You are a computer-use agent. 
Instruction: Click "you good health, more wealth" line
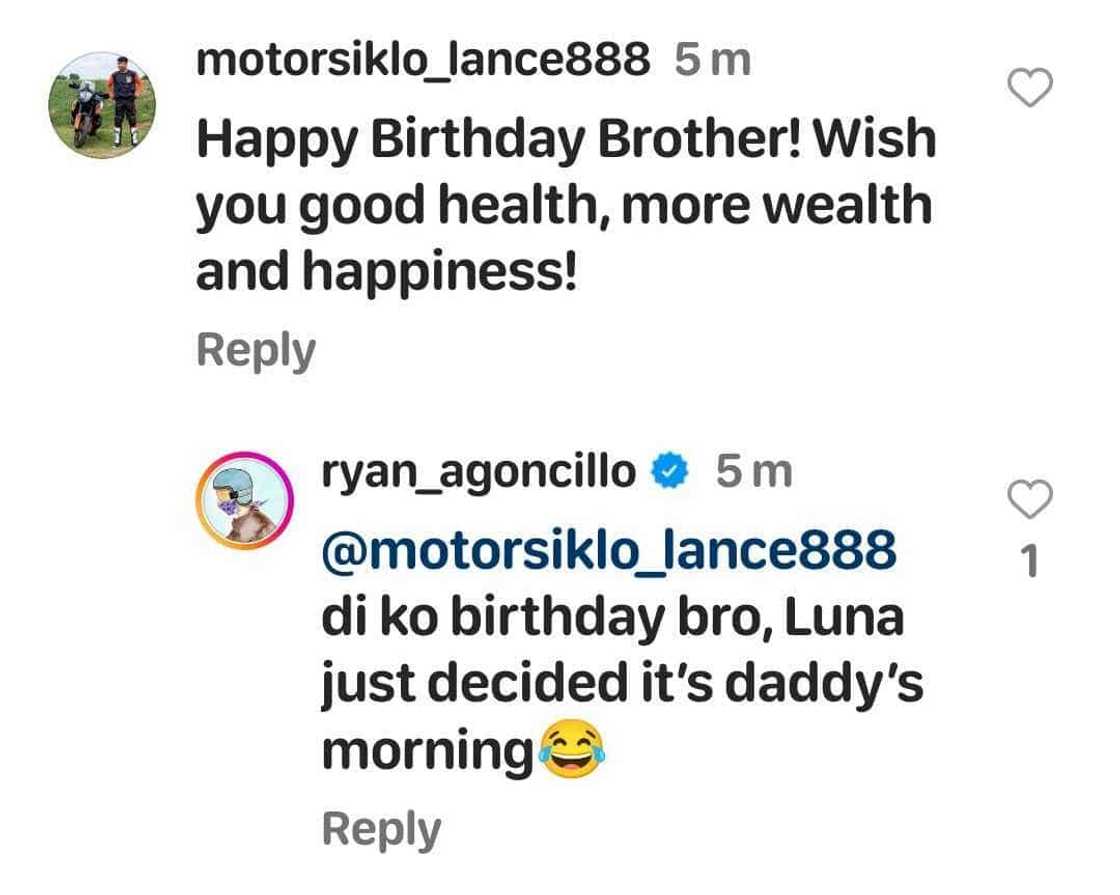(563, 207)
